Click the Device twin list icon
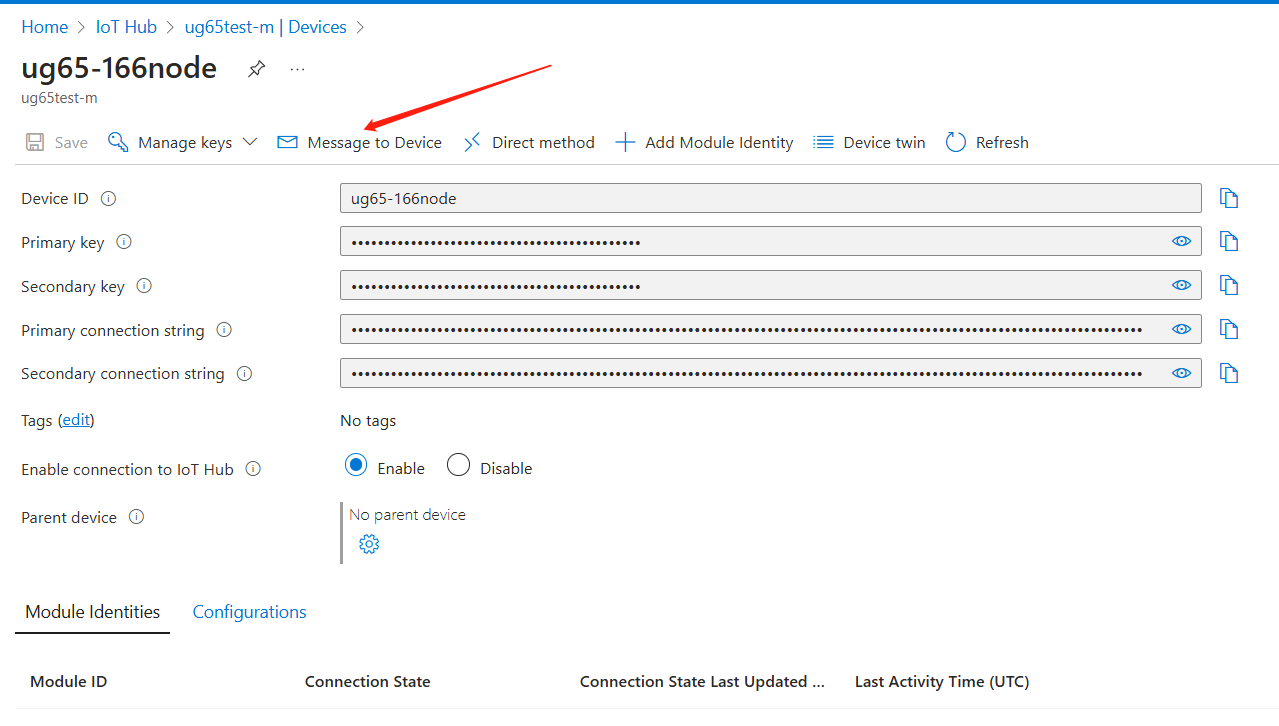 click(x=823, y=142)
